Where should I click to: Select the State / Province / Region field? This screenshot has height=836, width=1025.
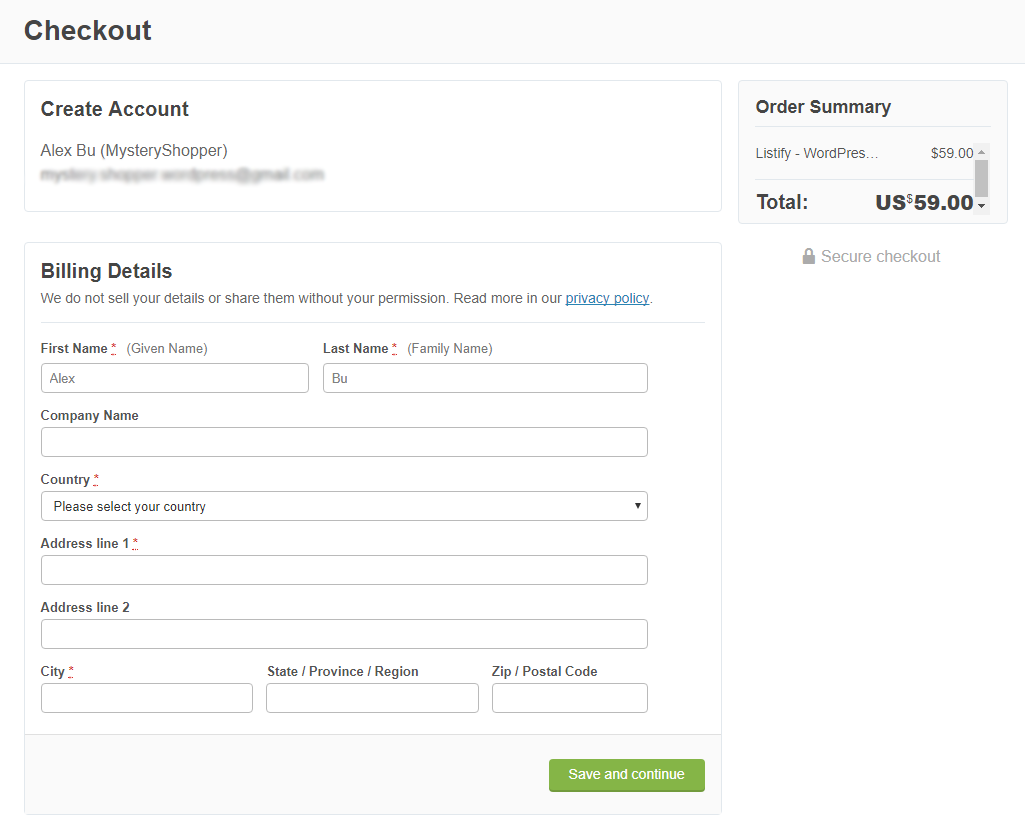click(x=372, y=698)
